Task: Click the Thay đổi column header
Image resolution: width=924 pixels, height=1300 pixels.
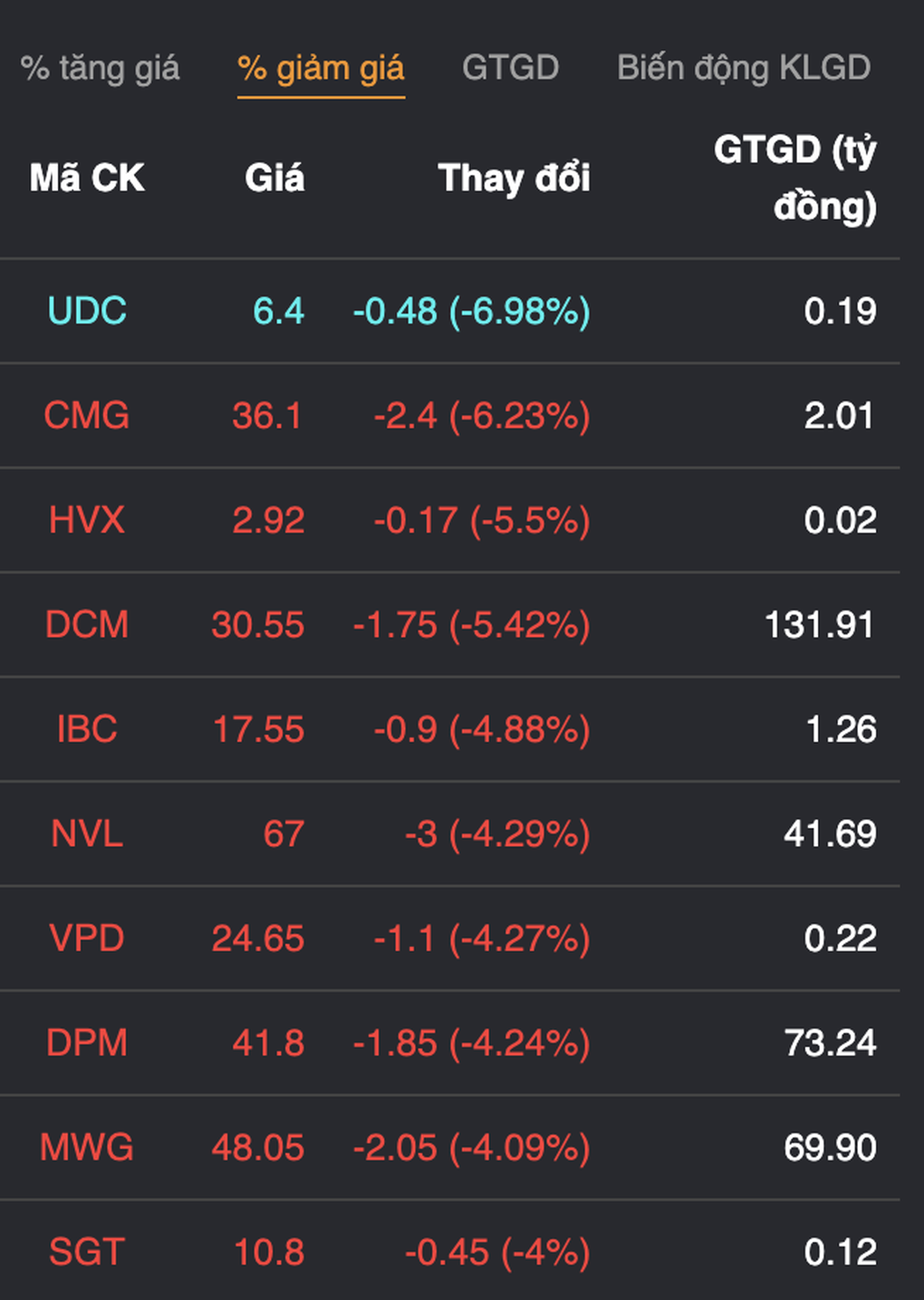Action: (x=514, y=178)
